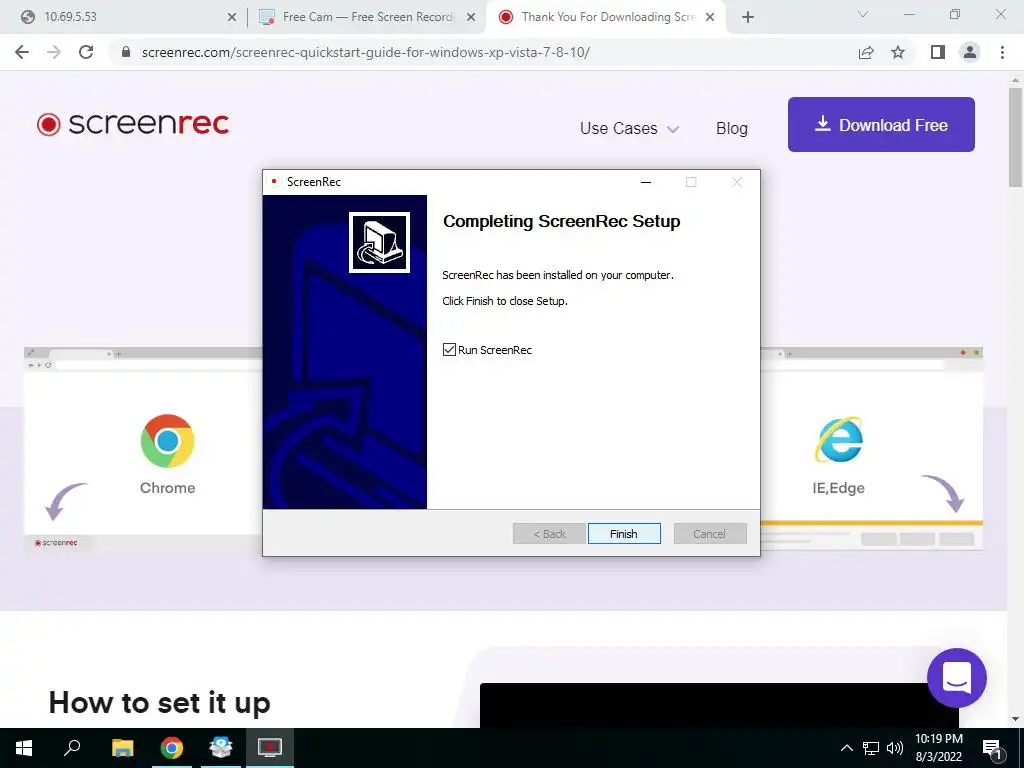Click the page vertical scrollbar thumb

(x=1015, y=137)
